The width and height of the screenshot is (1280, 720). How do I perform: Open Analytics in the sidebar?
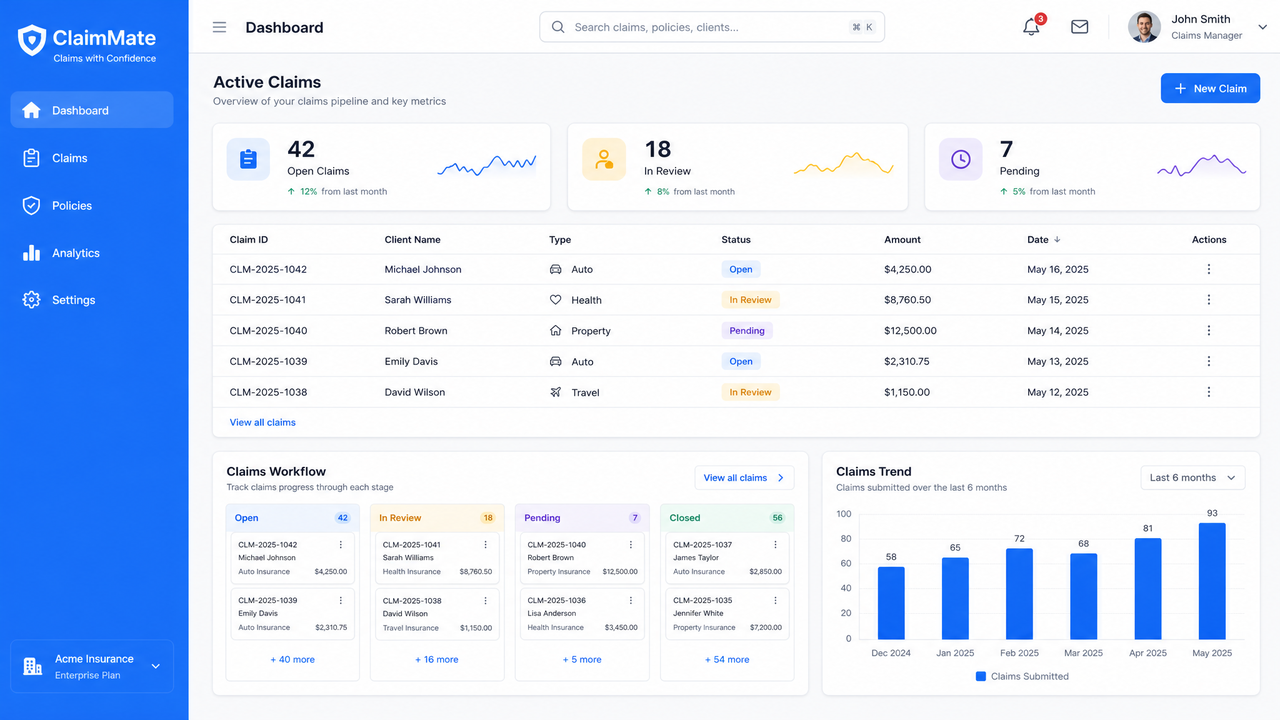click(x=92, y=253)
